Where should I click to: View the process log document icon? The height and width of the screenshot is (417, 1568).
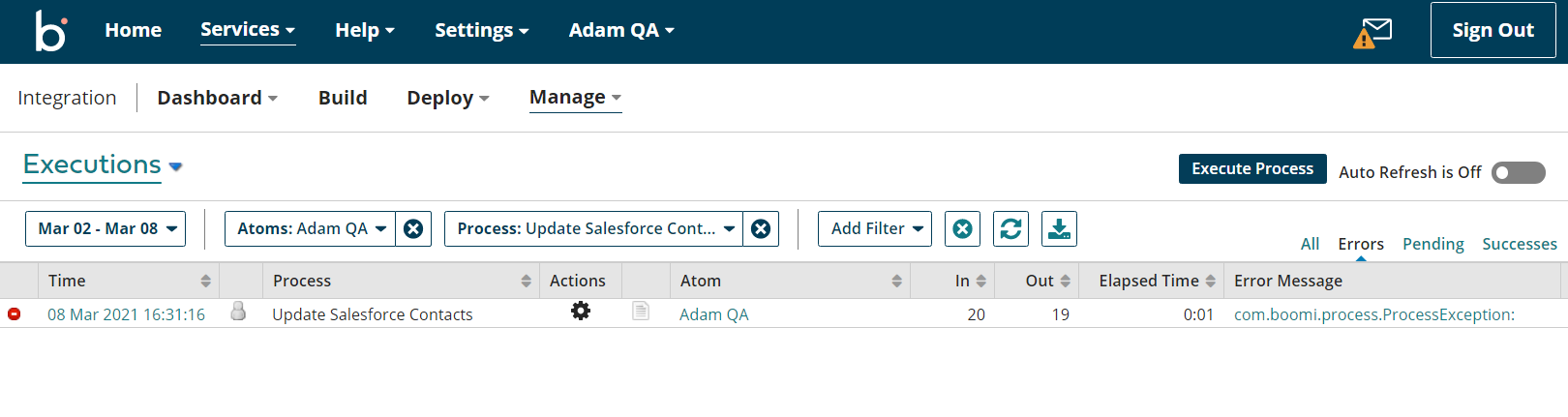[x=641, y=312]
